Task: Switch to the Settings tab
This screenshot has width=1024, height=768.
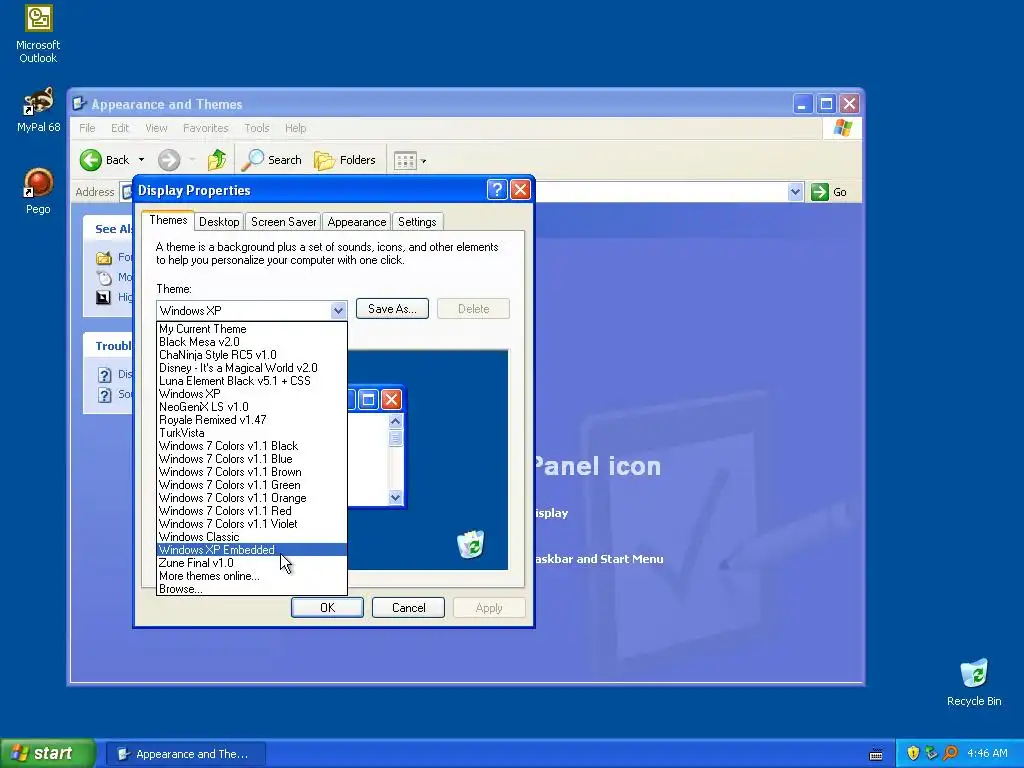Action: tap(417, 222)
